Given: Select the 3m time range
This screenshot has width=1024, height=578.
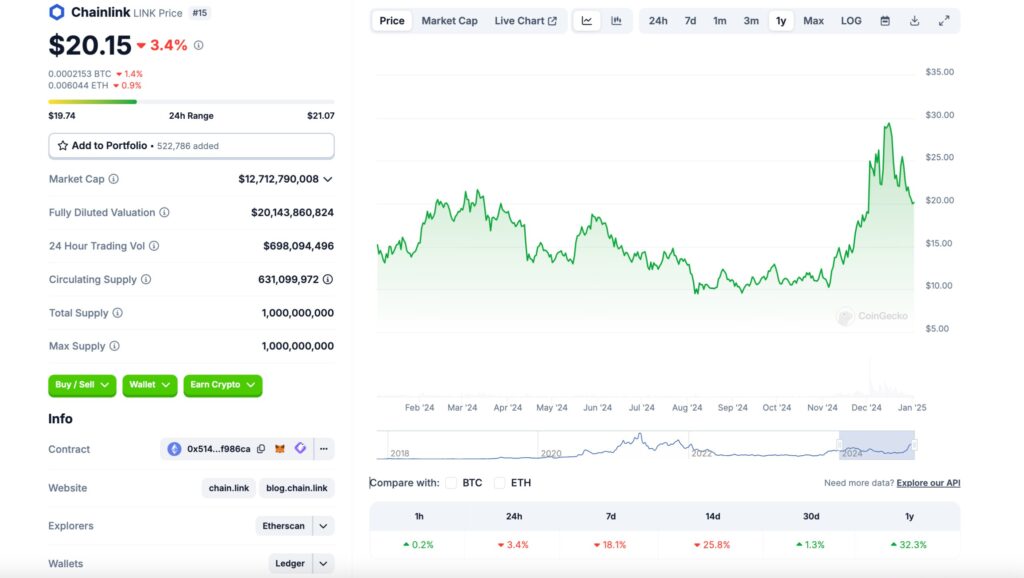Looking at the screenshot, I should (751, 21).
